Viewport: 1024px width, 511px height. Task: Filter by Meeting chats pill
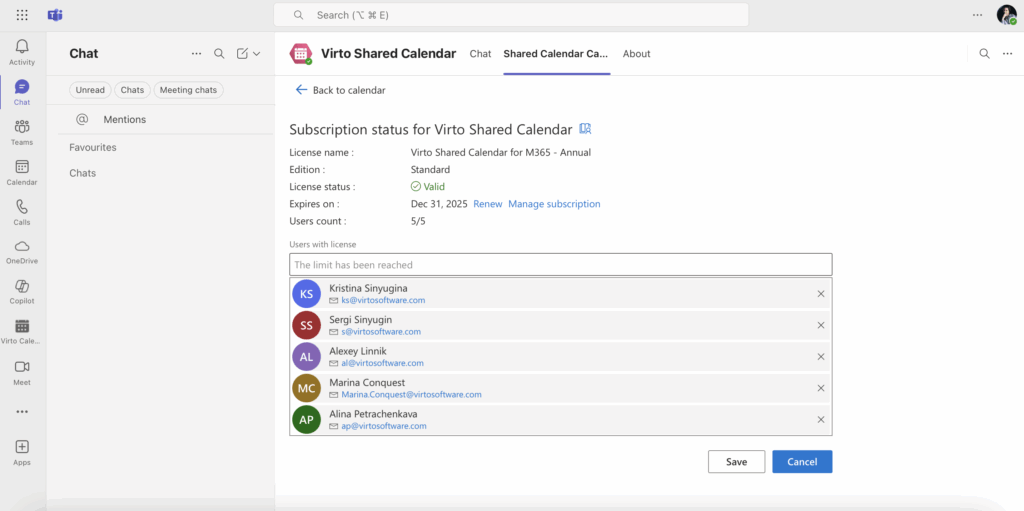pyautogui.click(x=188, y=90)
